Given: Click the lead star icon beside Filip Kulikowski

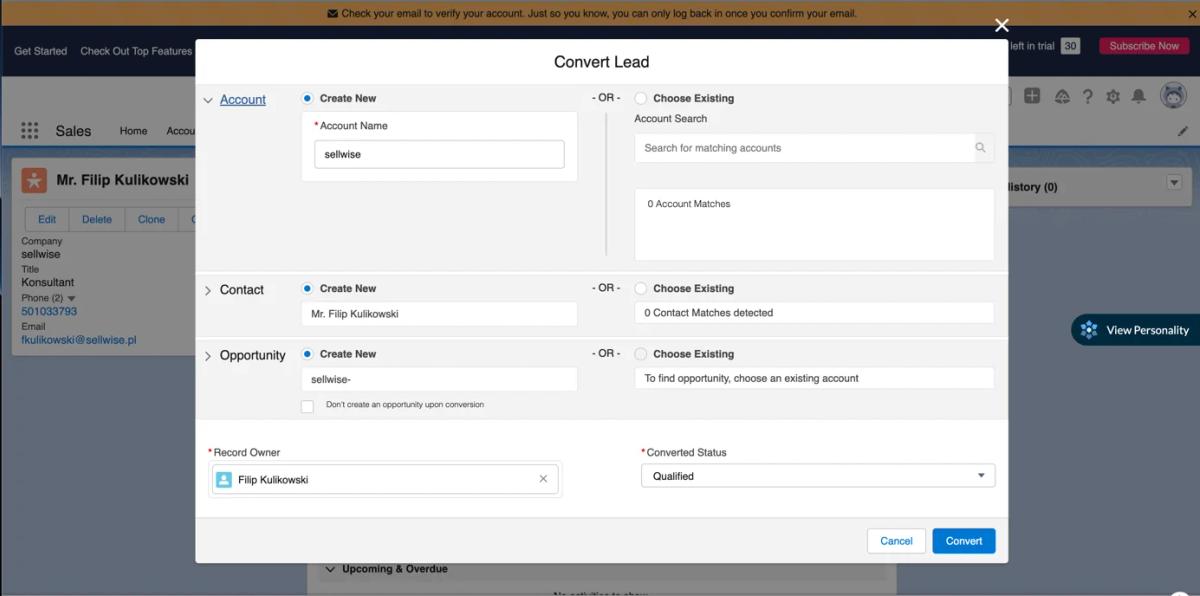Looking at the screenshot, I should [x=34, y=180].
